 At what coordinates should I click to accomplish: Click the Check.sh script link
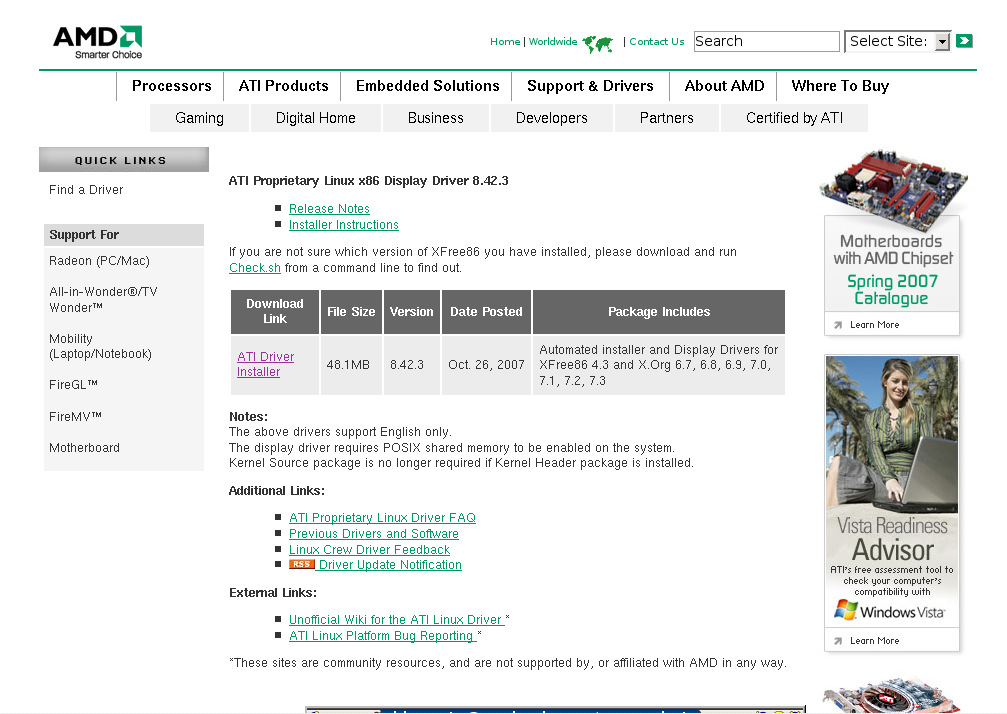(x=254, y=268)
